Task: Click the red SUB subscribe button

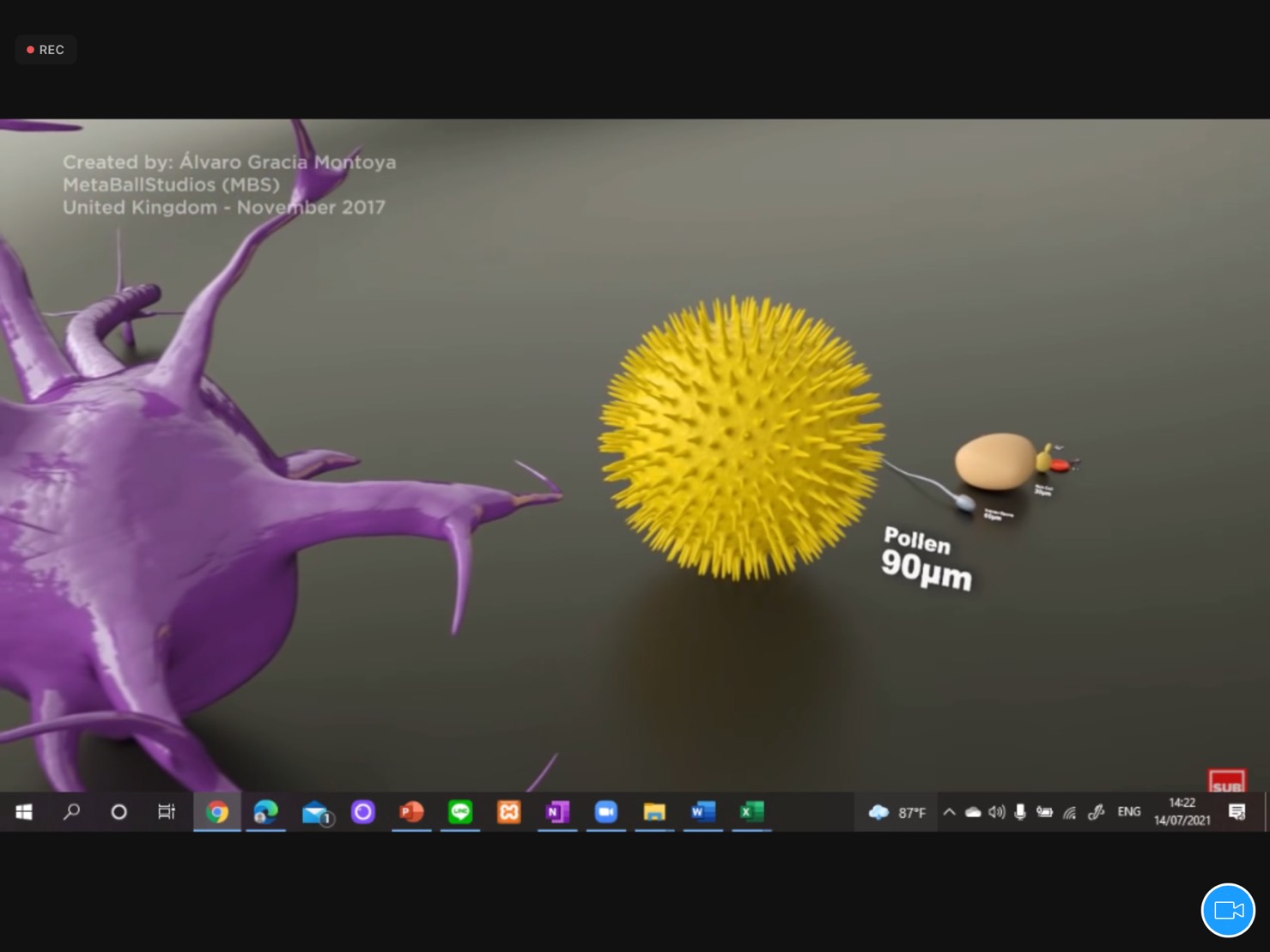Action: [x=1226, y=781]
